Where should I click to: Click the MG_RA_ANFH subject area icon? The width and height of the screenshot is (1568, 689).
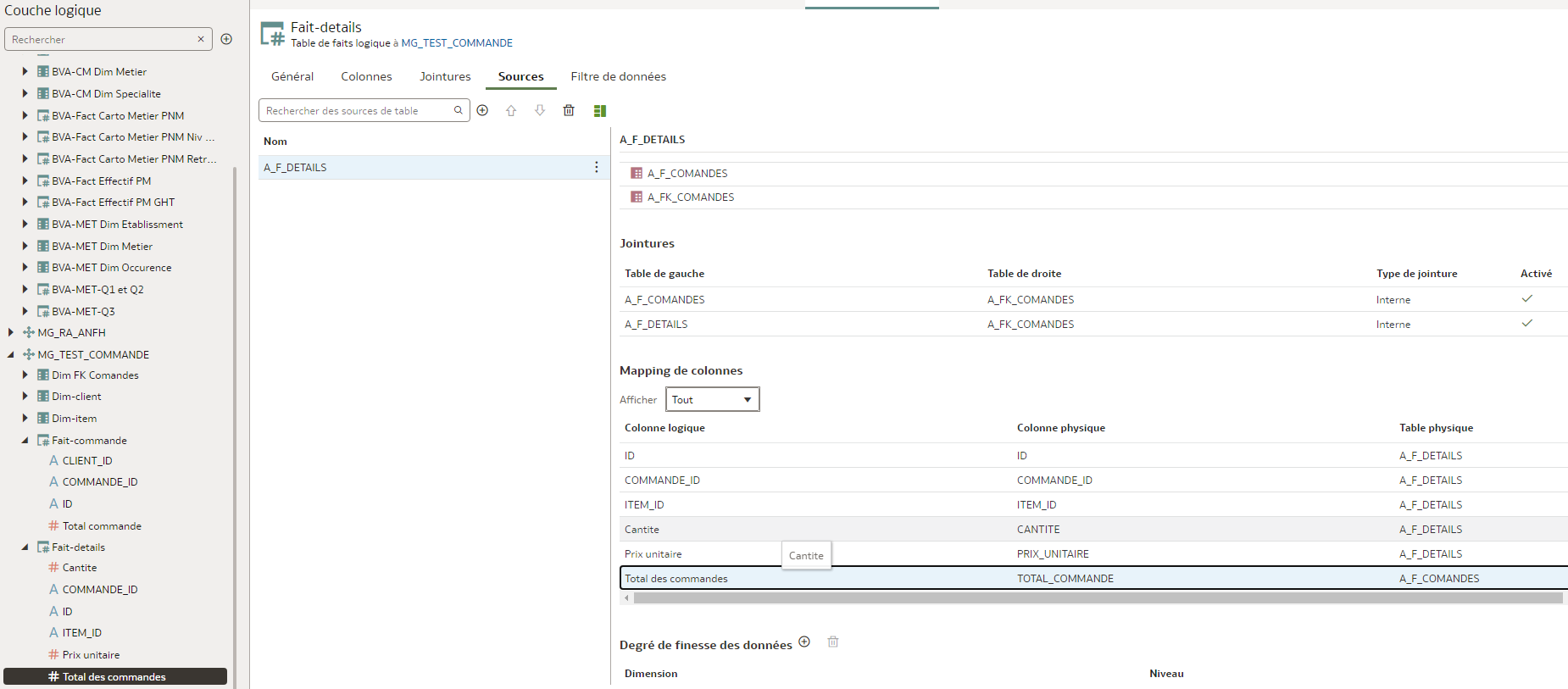[x=29, y=332]
